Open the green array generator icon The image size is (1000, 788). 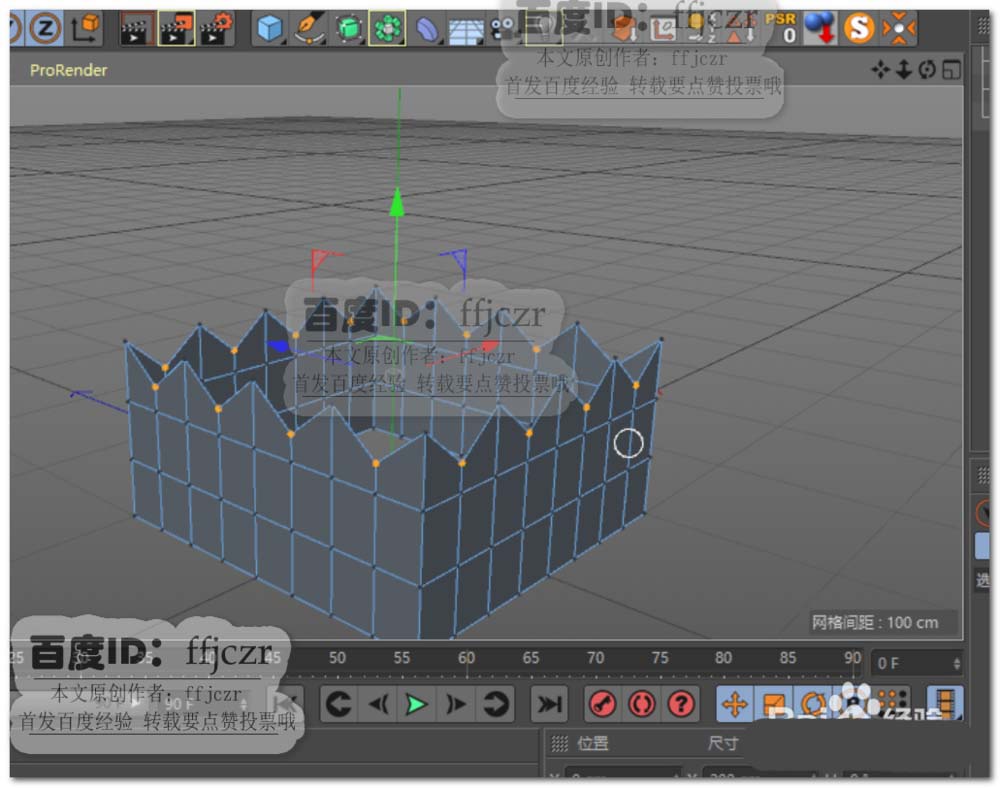tap(387, 28)
